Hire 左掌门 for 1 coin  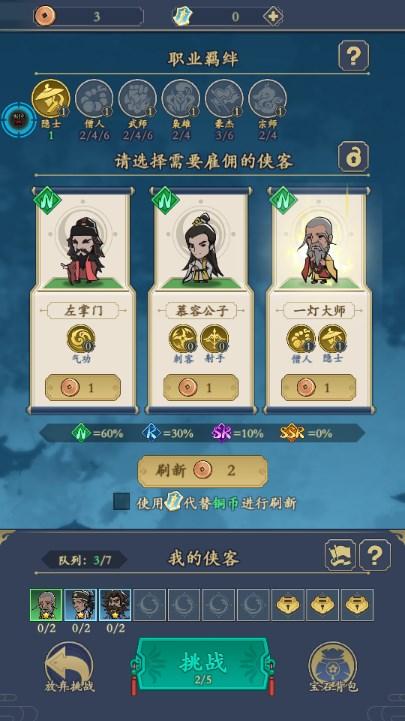(83, 388)
